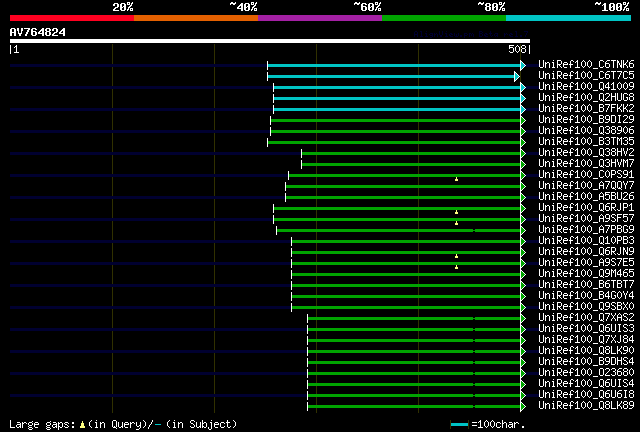Click the UniRef100_Q9SBX0 label

coord(586,307)
